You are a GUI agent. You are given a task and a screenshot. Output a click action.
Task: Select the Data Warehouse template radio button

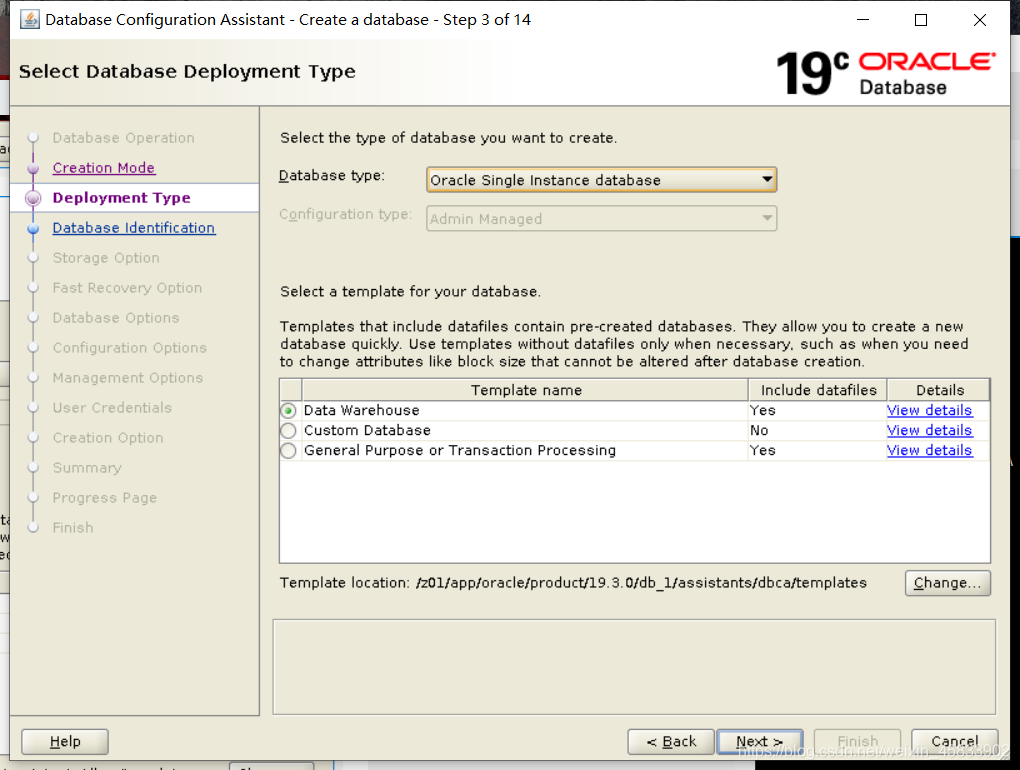288,410
